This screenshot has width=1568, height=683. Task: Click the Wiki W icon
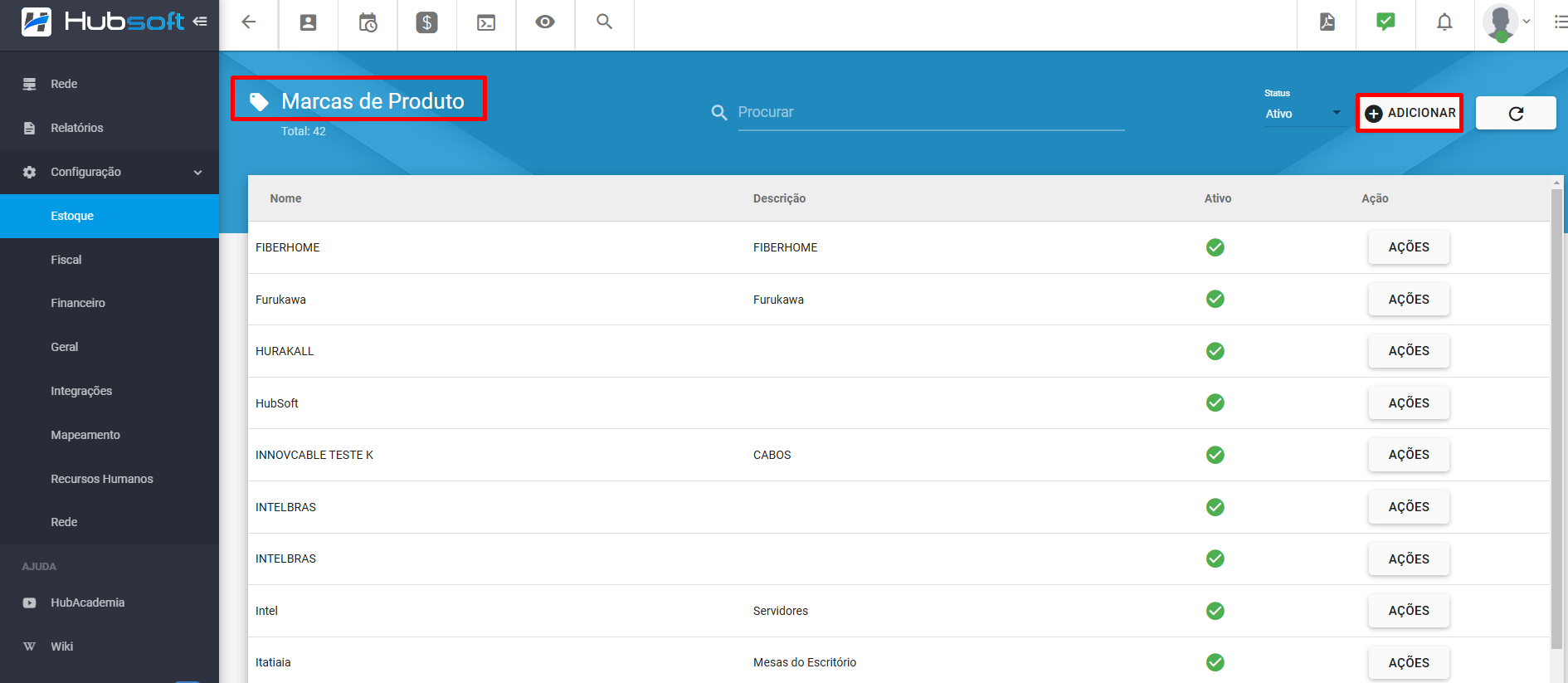click(x=30, y=646)
